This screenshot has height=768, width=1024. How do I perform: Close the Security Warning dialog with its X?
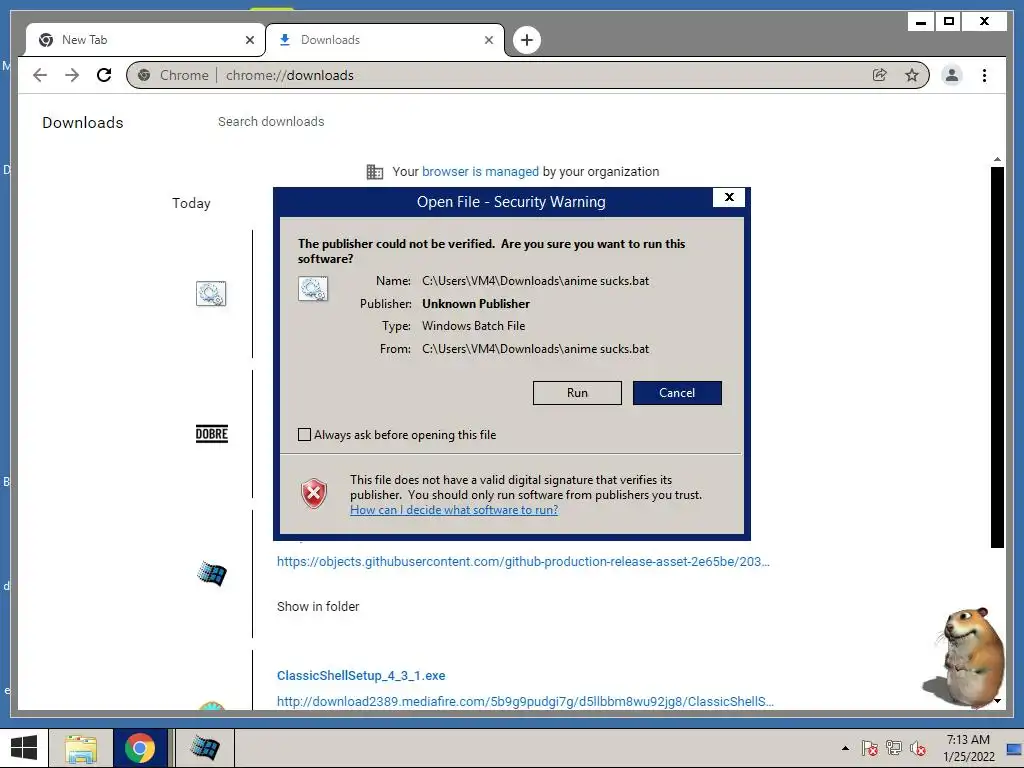tap(729, 197)
